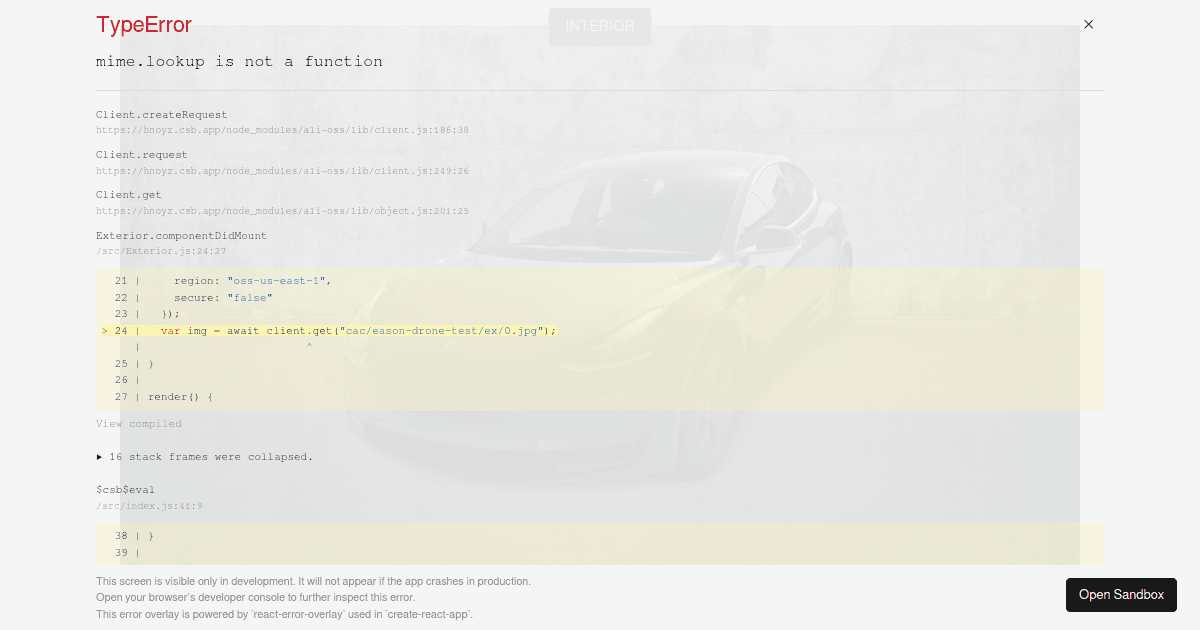Select the mime.lookup error message
The height and width of the screenshot is (630, 1200).
pyautogui.click(x=239, y=61)
